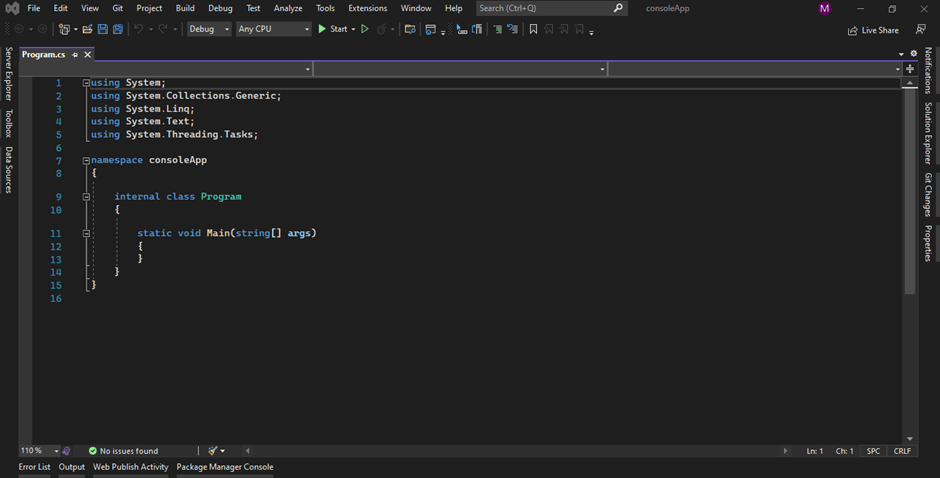Toggle the SPC indentation indicator
The image size is (940, 478).
click(x=873, y=451)
